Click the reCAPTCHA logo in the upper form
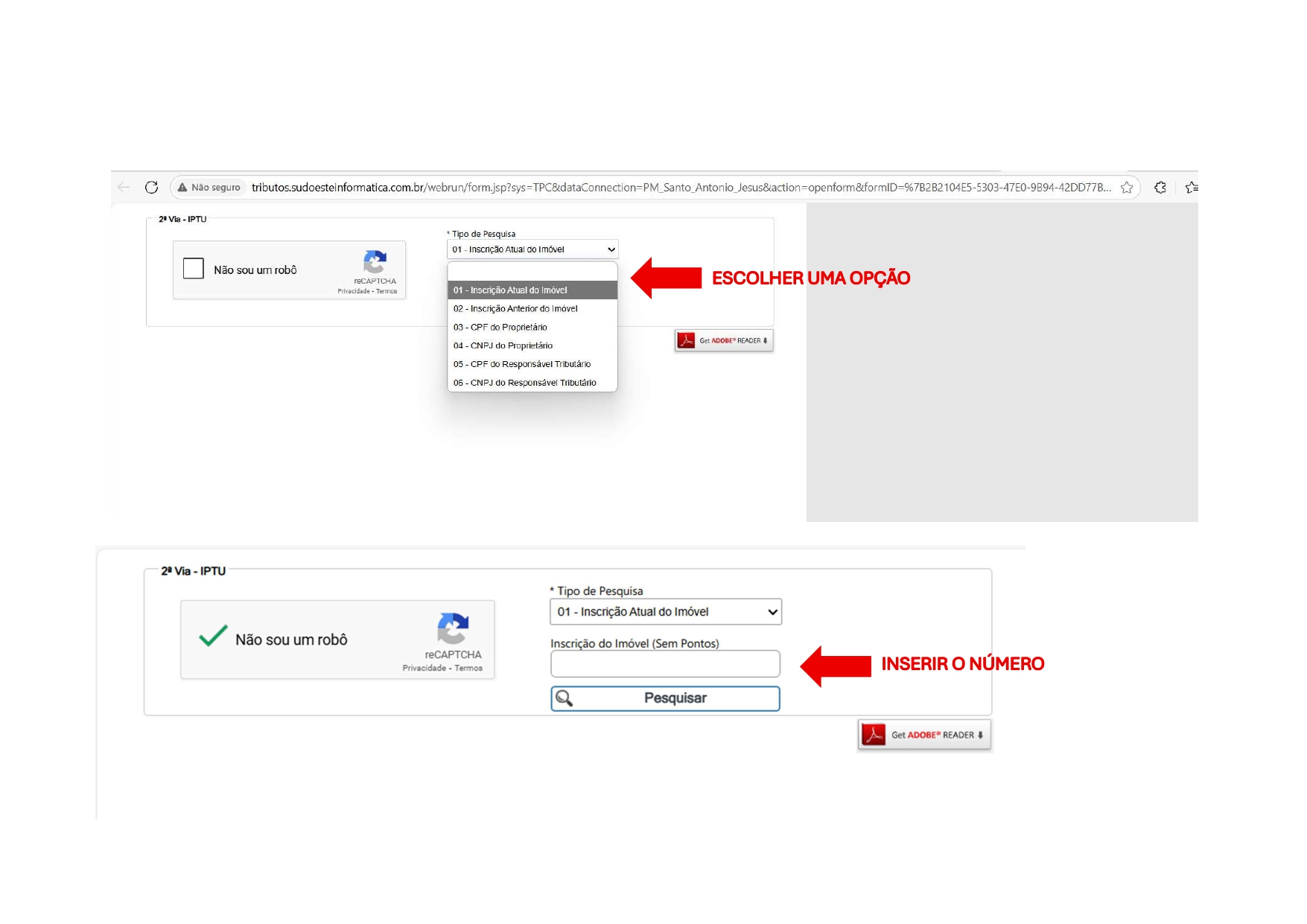1307x924 pixels. (x=375, y=262)
